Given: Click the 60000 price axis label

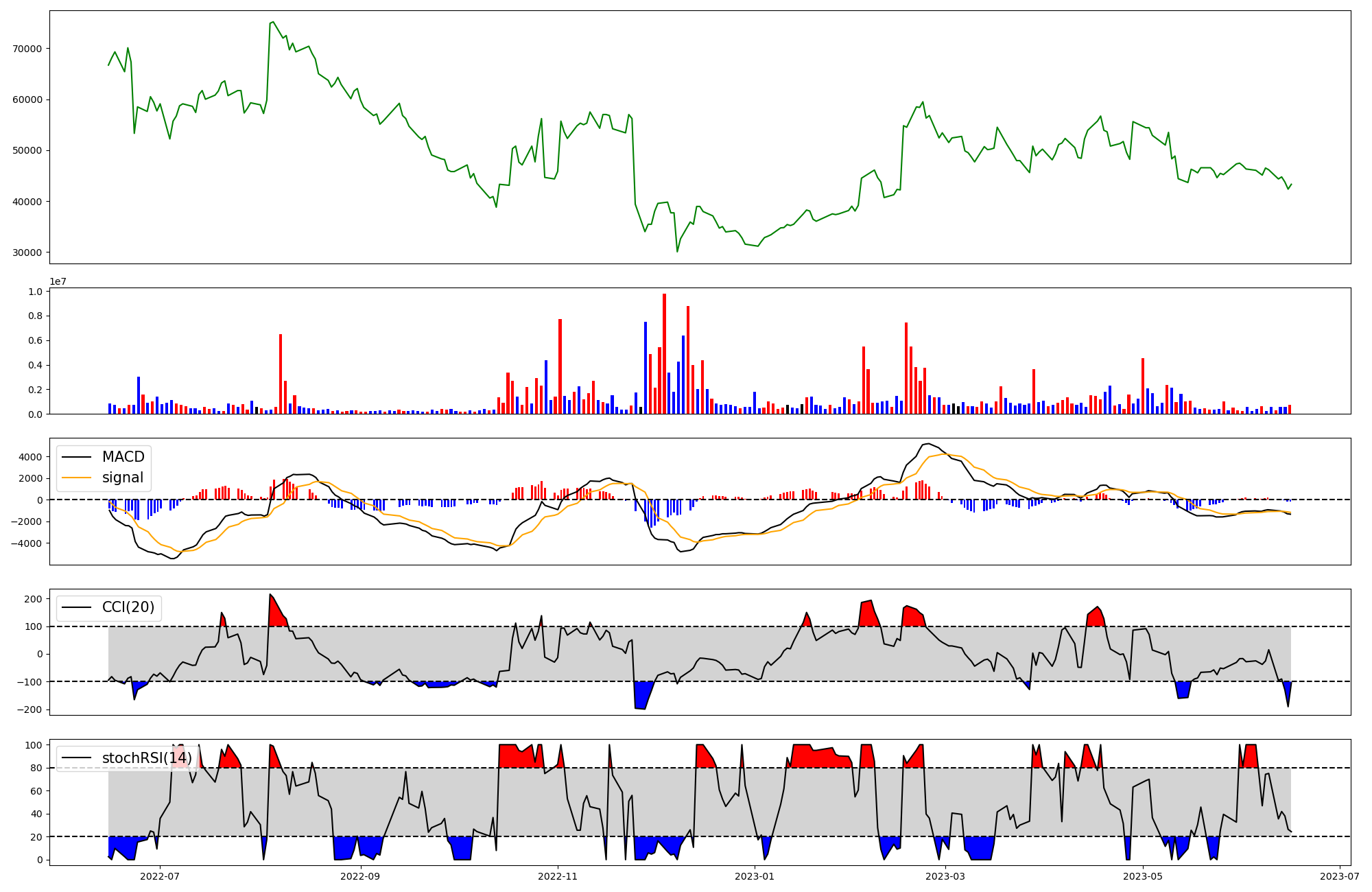Looking at the screenshot, I should pyautogui.click(x=27, y=99).
